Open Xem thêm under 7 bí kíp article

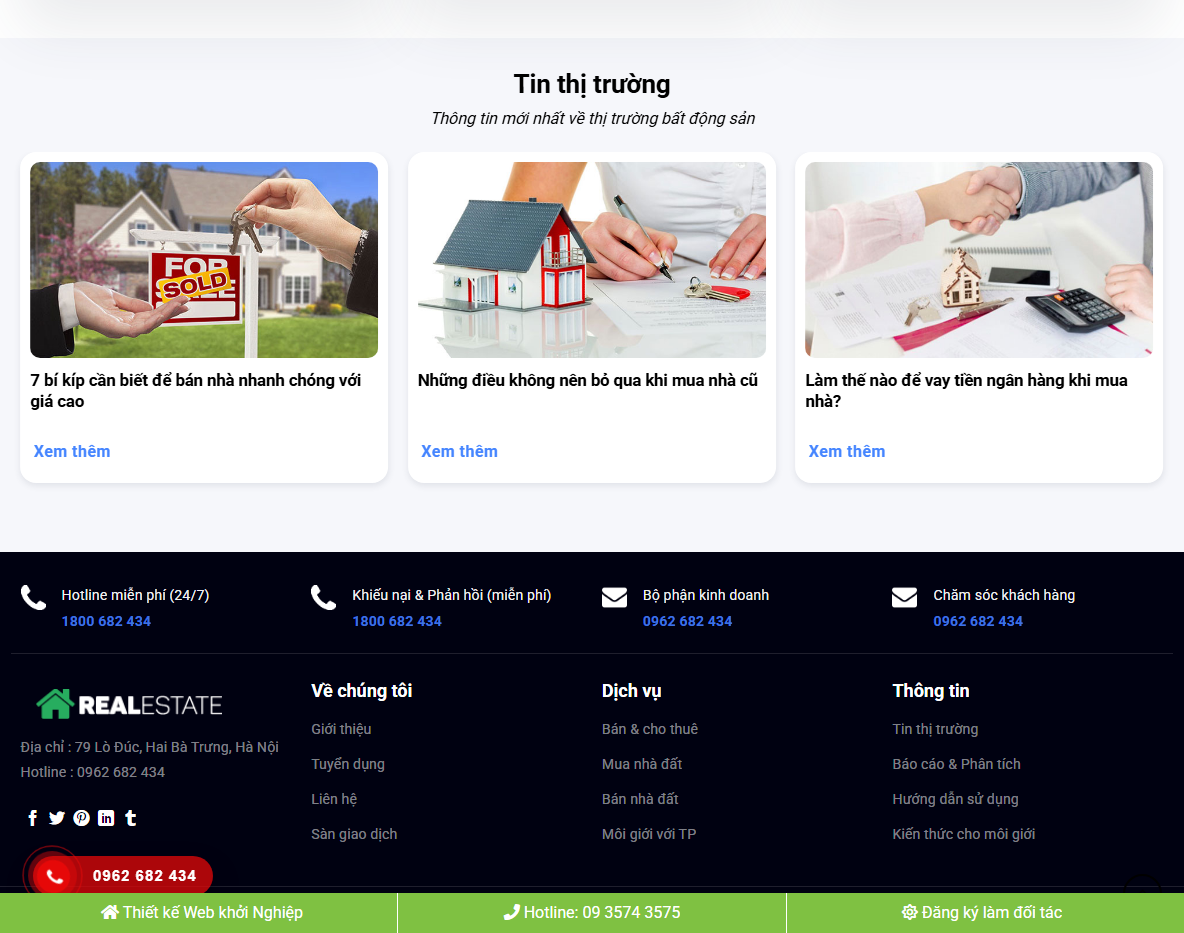pos(71,451)
